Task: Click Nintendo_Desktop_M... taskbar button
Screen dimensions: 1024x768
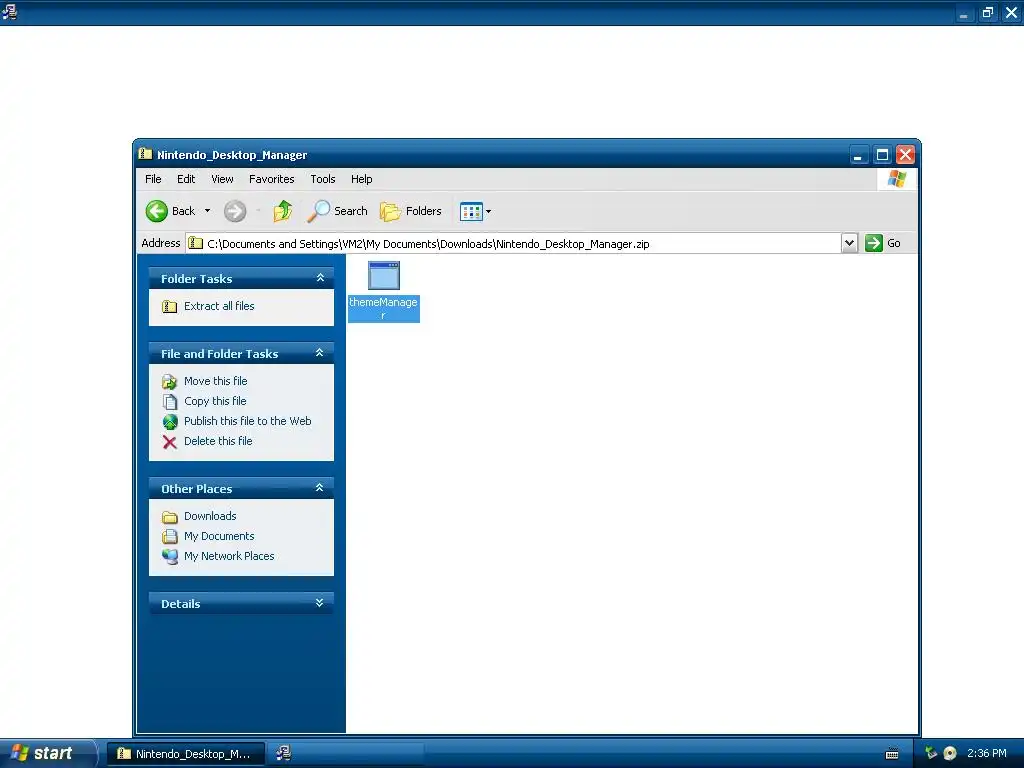Action: [x=185, y=754]
